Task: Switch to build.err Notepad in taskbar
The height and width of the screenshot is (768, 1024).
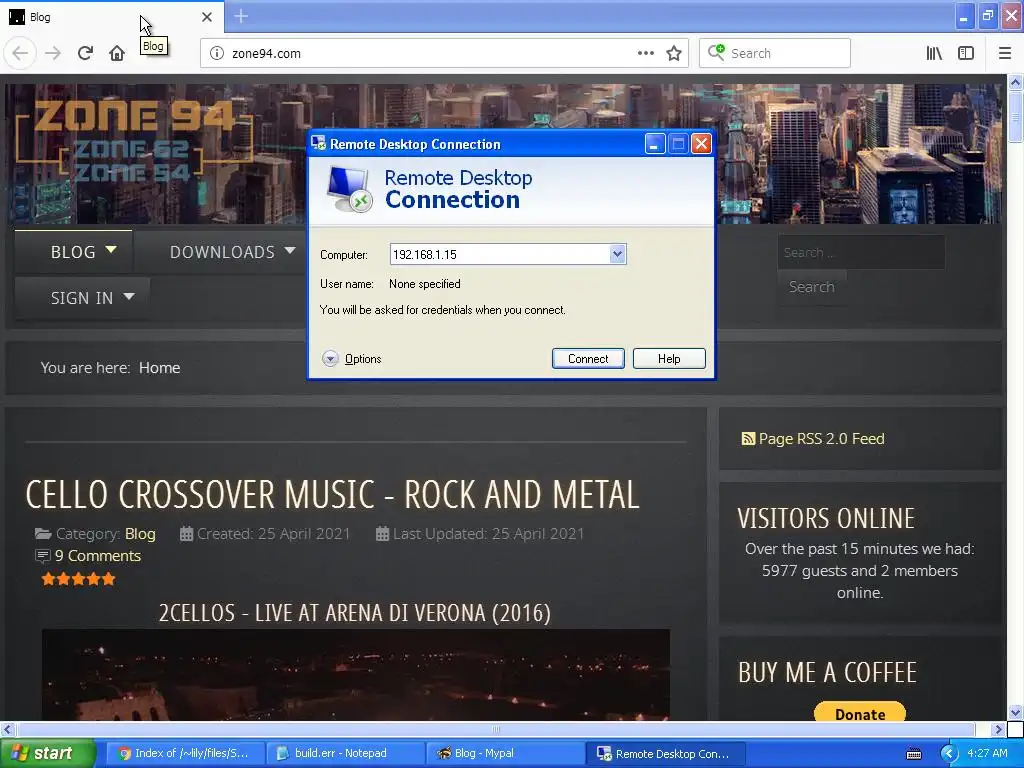Action: click(x=345, y=754)
